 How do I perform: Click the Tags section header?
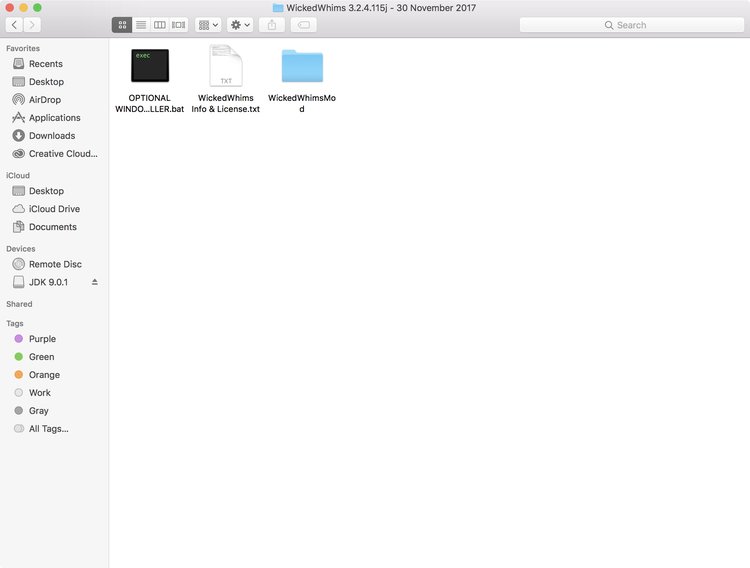tap(15, 323)
